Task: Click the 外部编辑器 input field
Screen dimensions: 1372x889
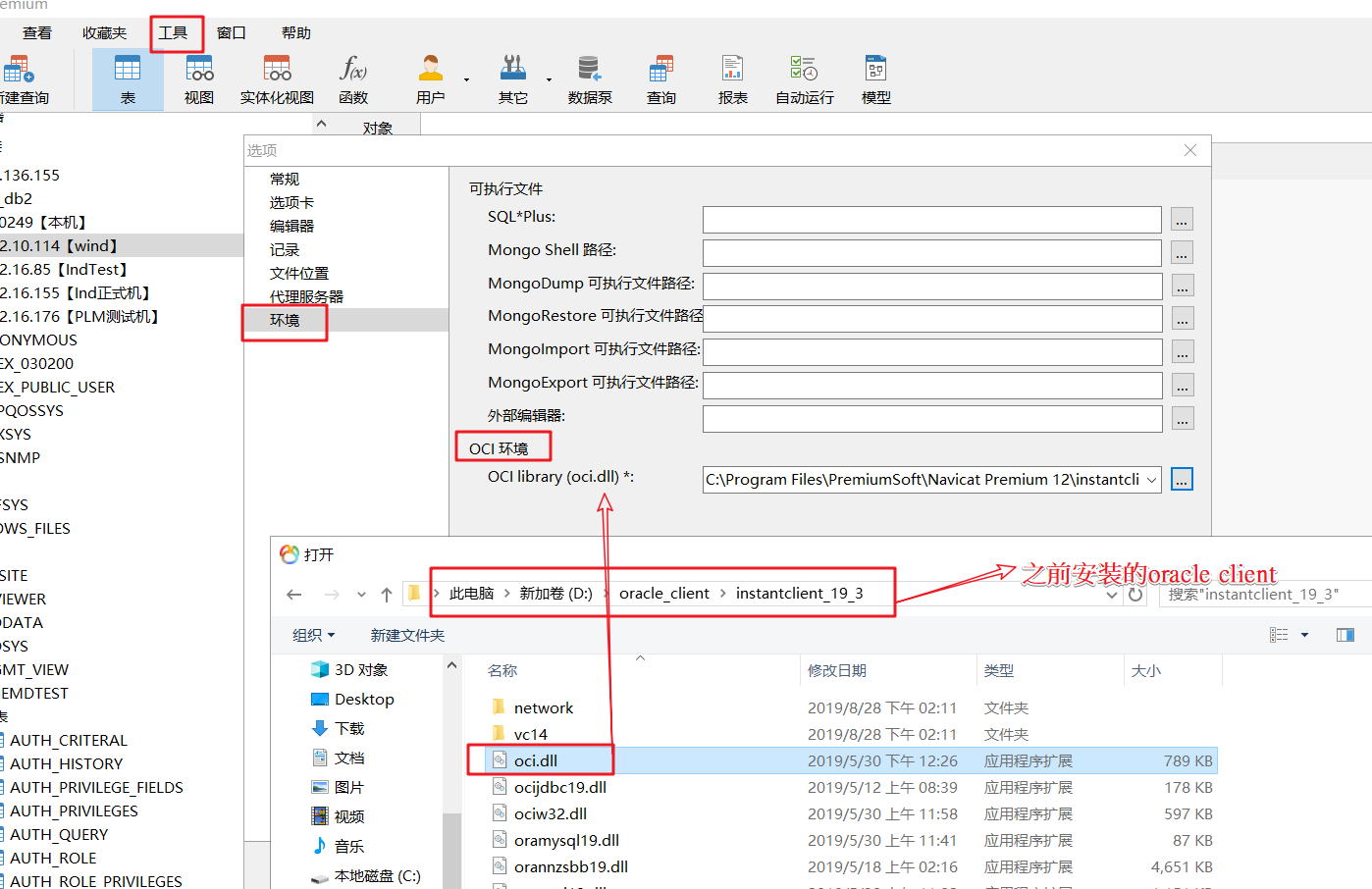Action: click(x=932, y=419)
